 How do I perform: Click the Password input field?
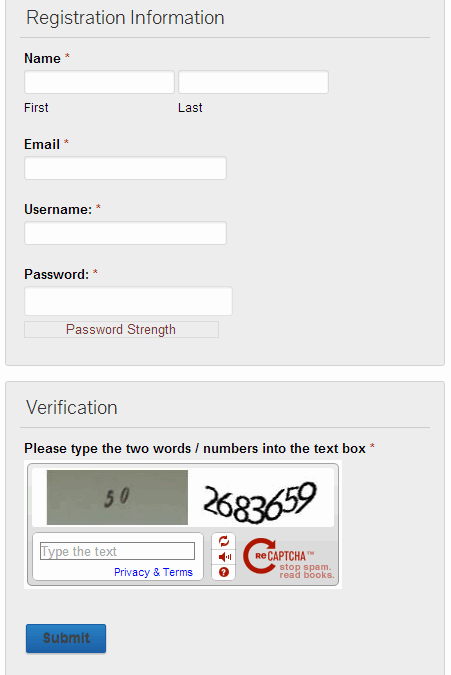coord(128,301)
